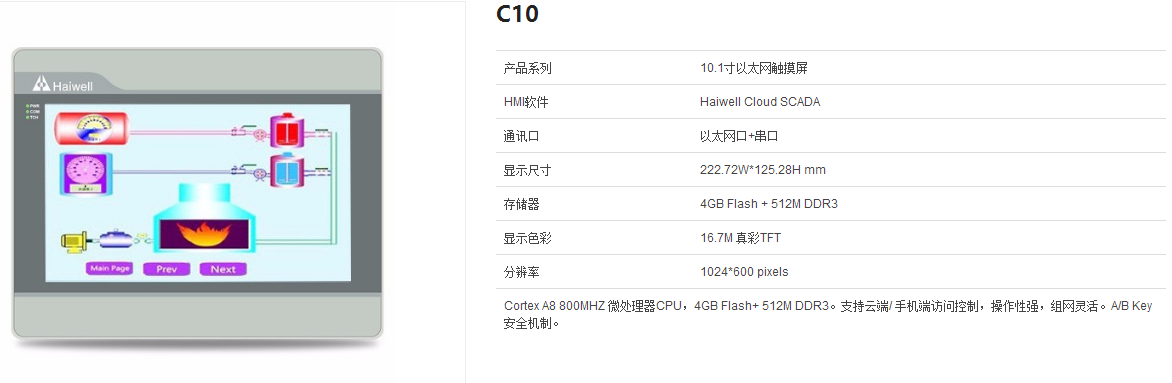The image size is (1172, 383).
Task: Click the Haiwell Cloud SCADA software value
Action: point(760,102)
